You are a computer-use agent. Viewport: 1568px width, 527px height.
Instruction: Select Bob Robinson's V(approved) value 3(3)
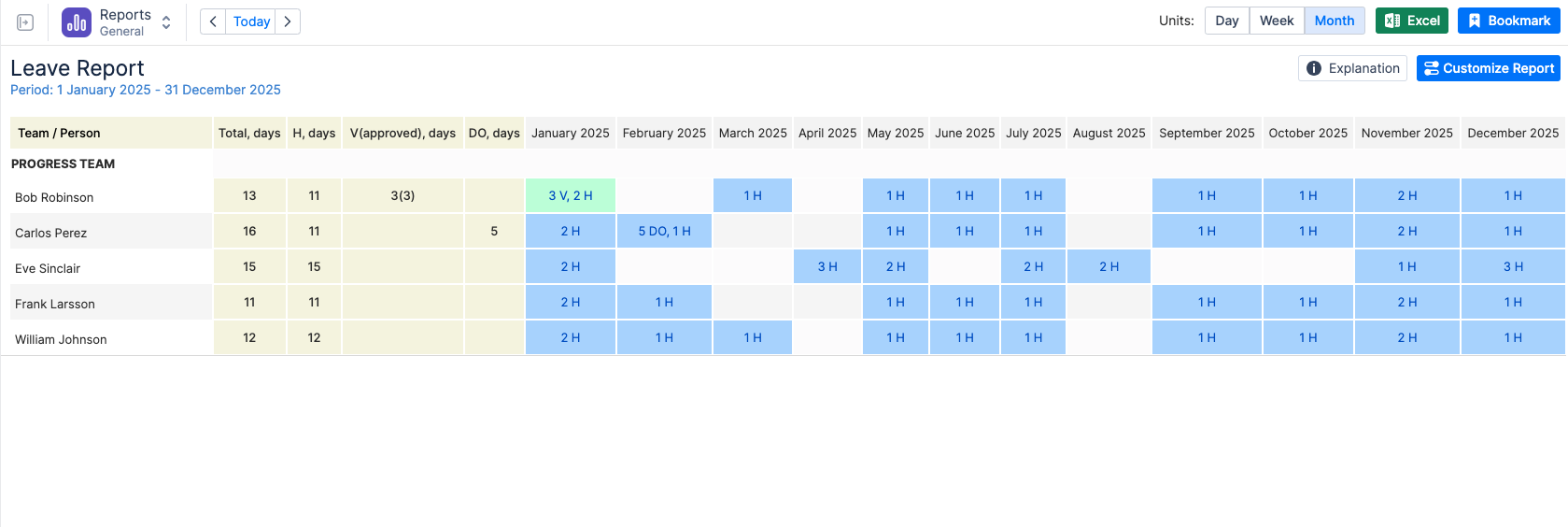point(403,195)
